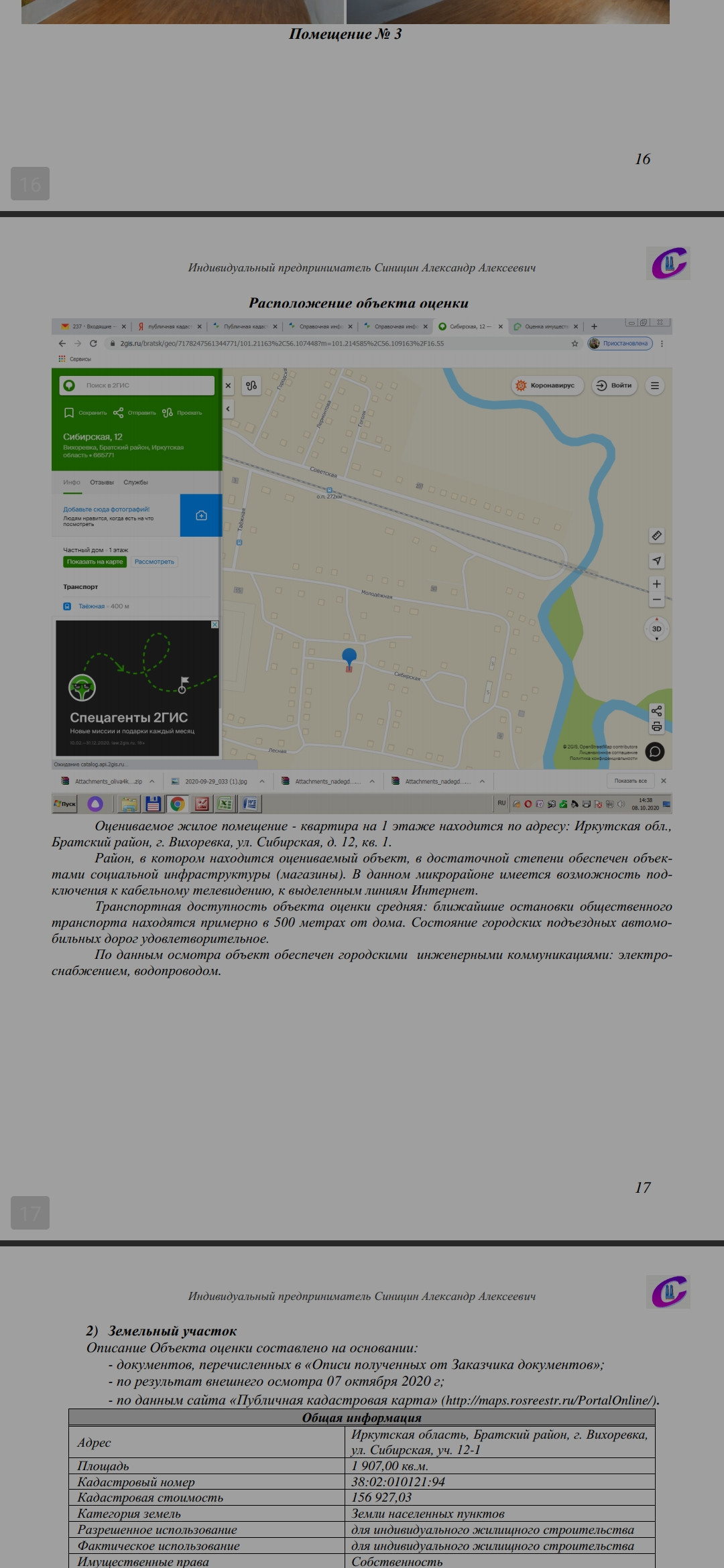
Task: Switch to the Инфо tab
Action: point(72,482)
